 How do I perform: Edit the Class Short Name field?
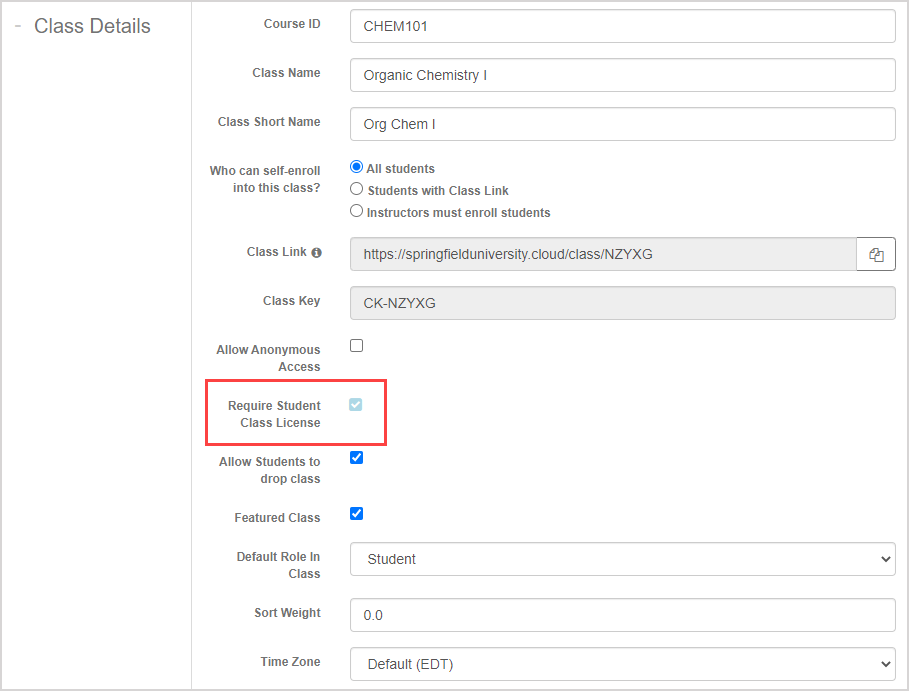click(622, 124)
